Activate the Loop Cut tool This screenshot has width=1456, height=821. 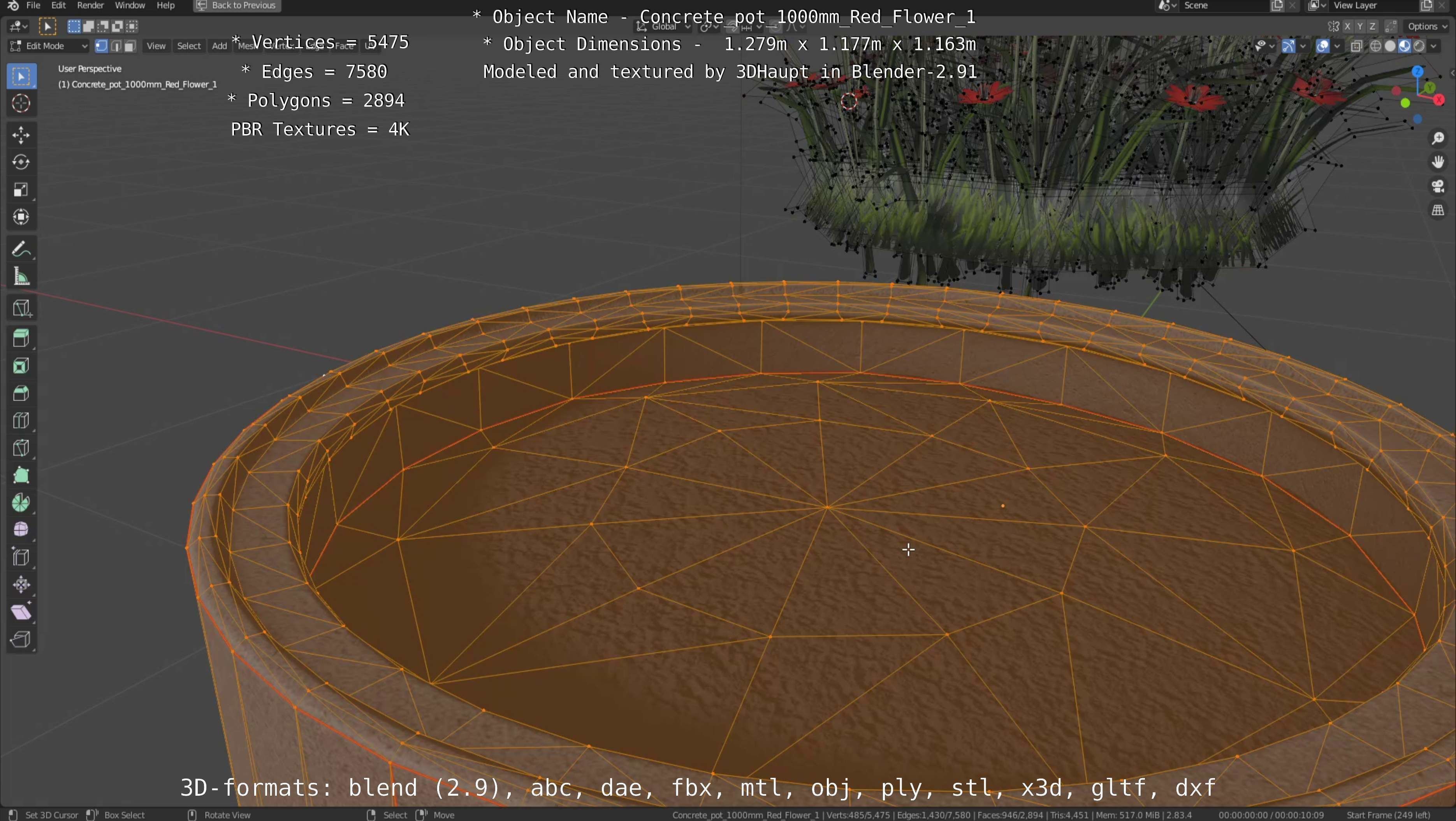point(21,420)
